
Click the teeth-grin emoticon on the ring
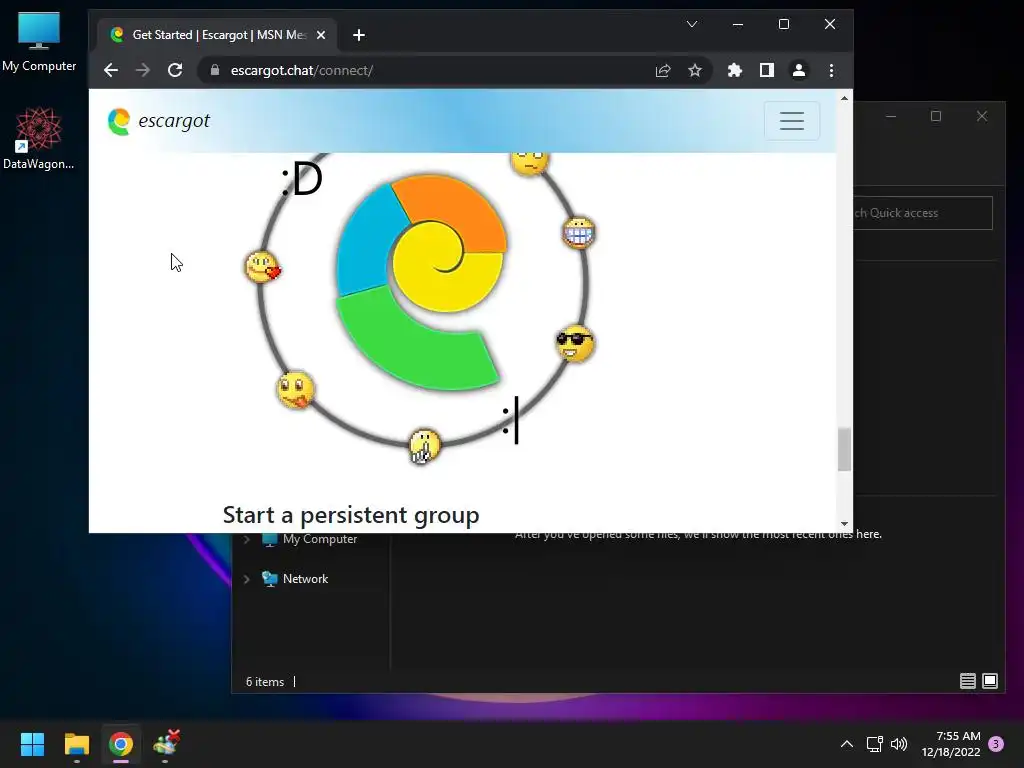(579, 232)
